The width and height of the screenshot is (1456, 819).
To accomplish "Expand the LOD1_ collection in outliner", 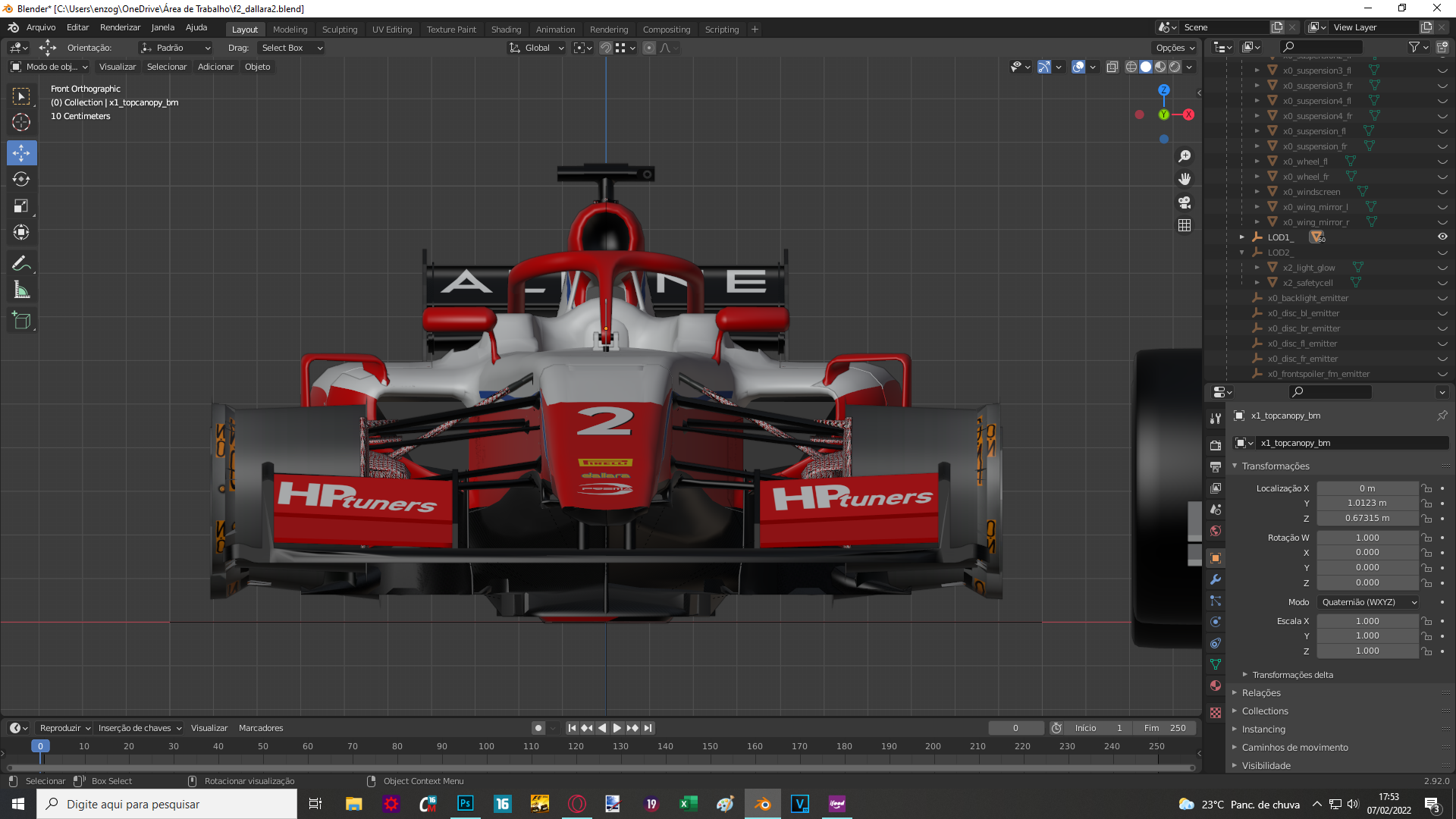I will pyautogui.click(x=1242, y=237).
